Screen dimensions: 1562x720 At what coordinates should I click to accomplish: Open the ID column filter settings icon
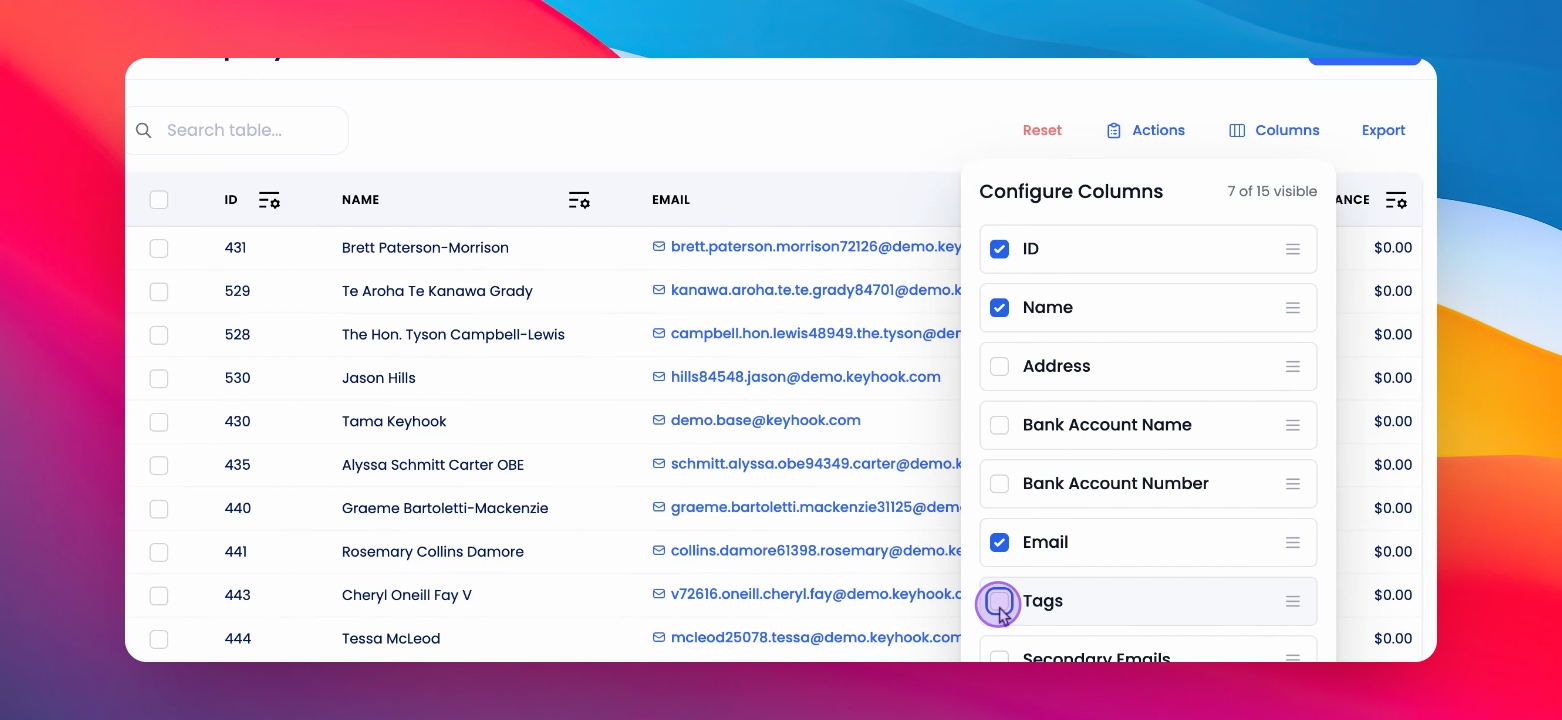pos(269,200)
